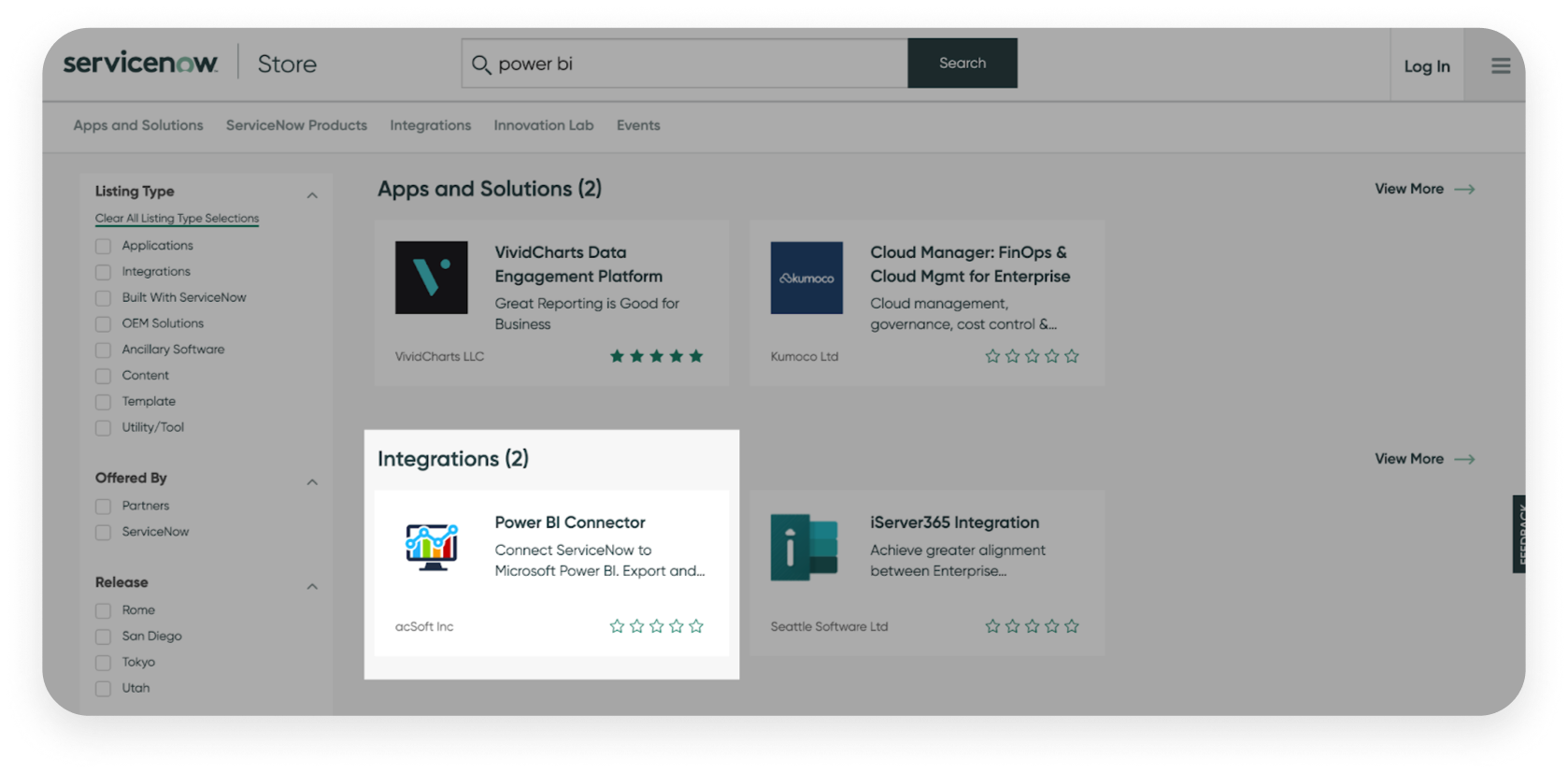This screenshot has width=1568, height=773.
Task: Select the San Diego release checkbox
Action: [103, 637]
